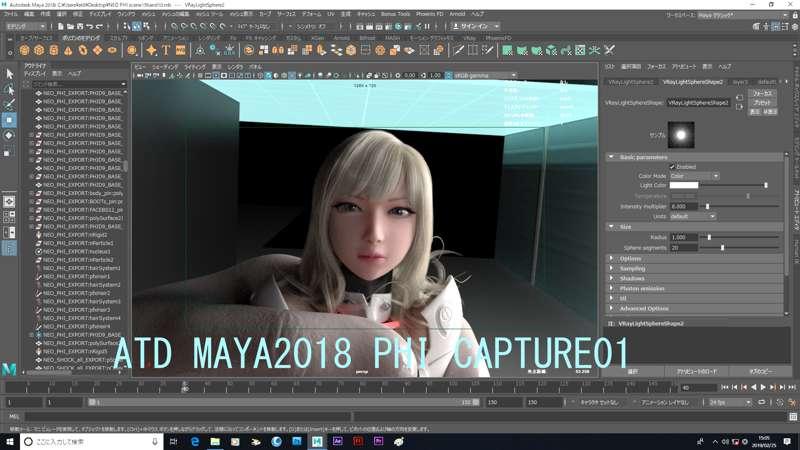The width and height of the screenshot is (800, 450).
Task: Open the Arnold menu
Action: coord(457,14)
